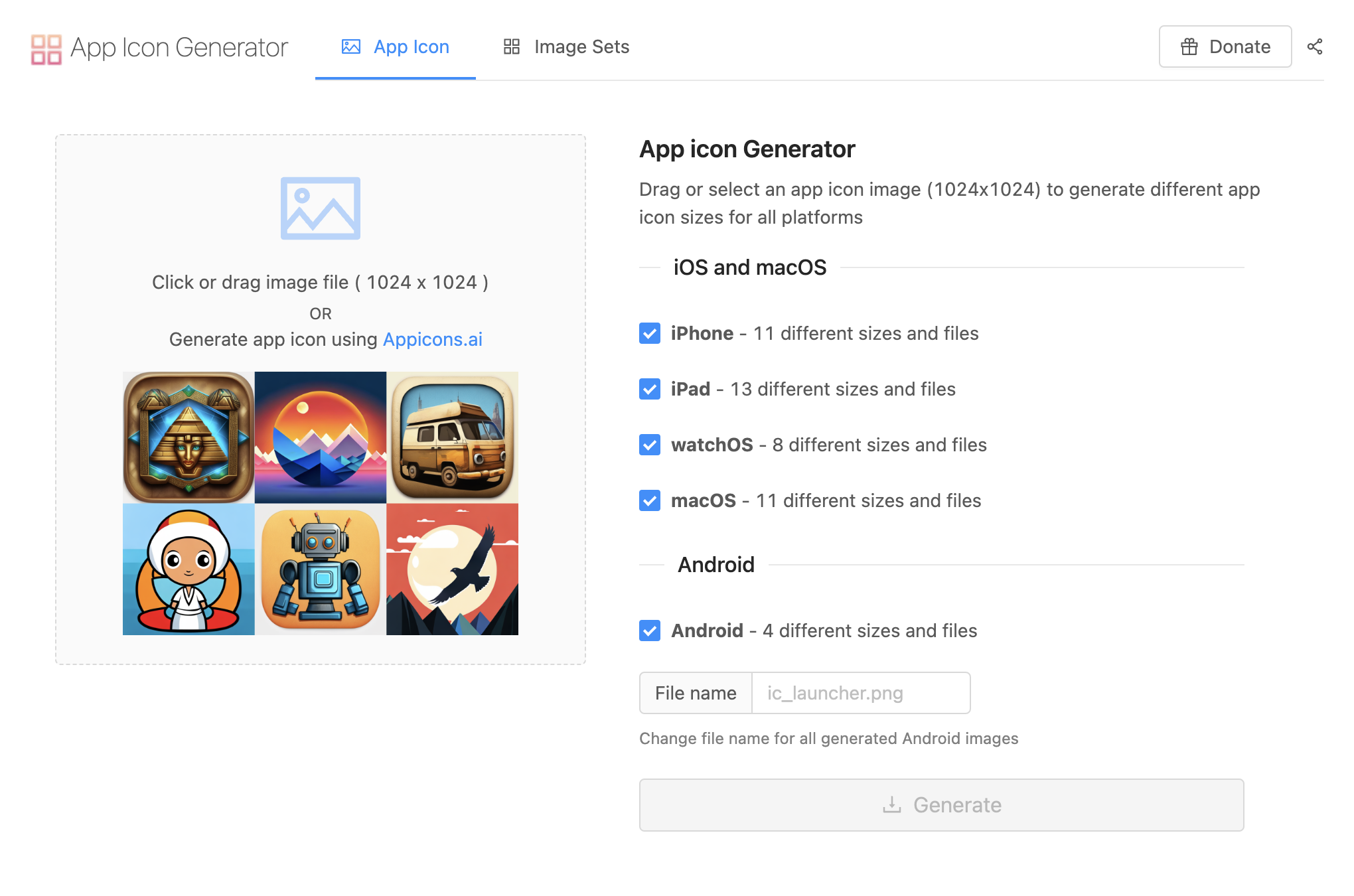The width and height of the screenshot is (1354, 896).
Task: Uncheck the iPhone checkbox
Action: pos(650,333)
